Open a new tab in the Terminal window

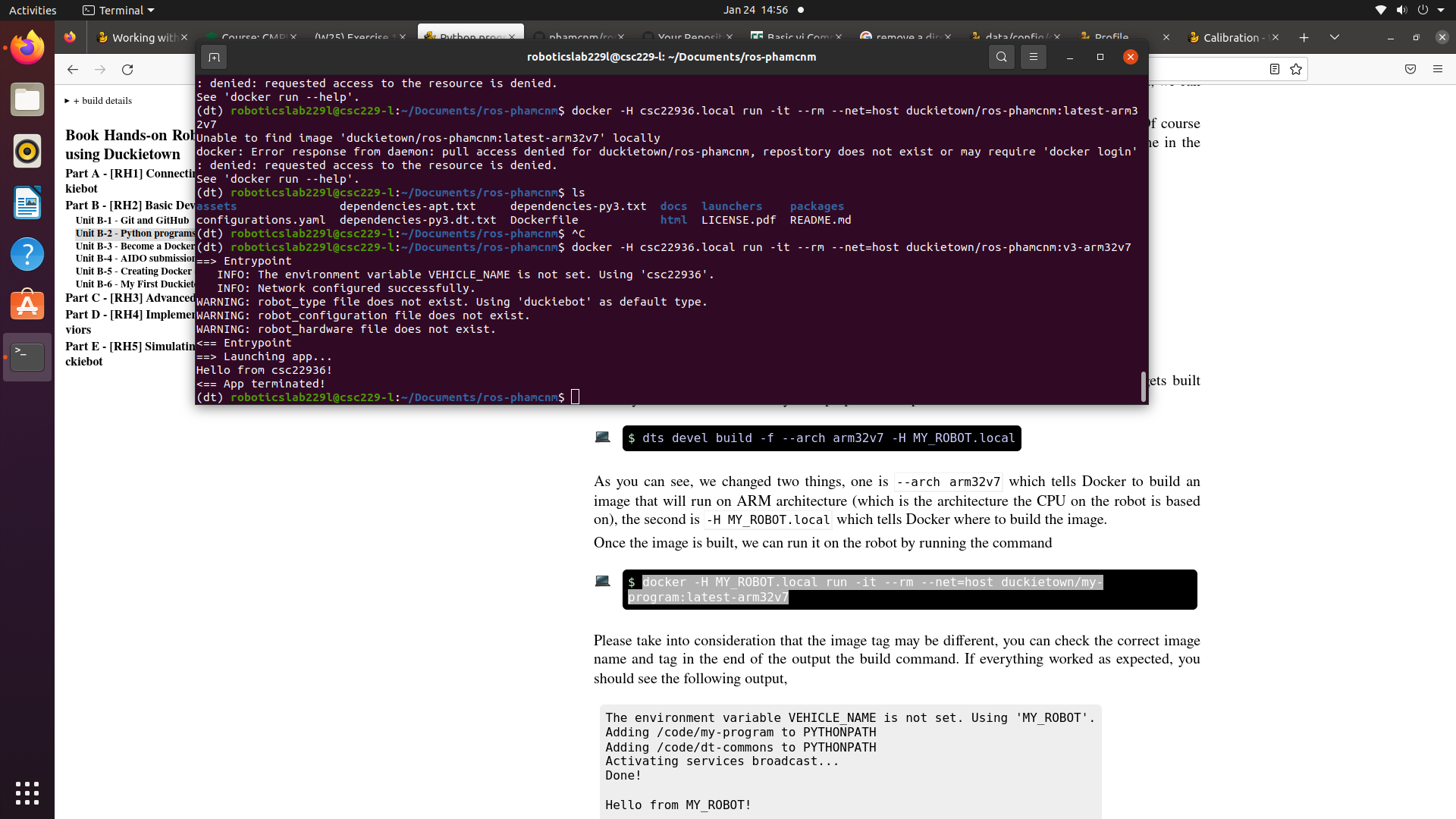coord(214,57)
